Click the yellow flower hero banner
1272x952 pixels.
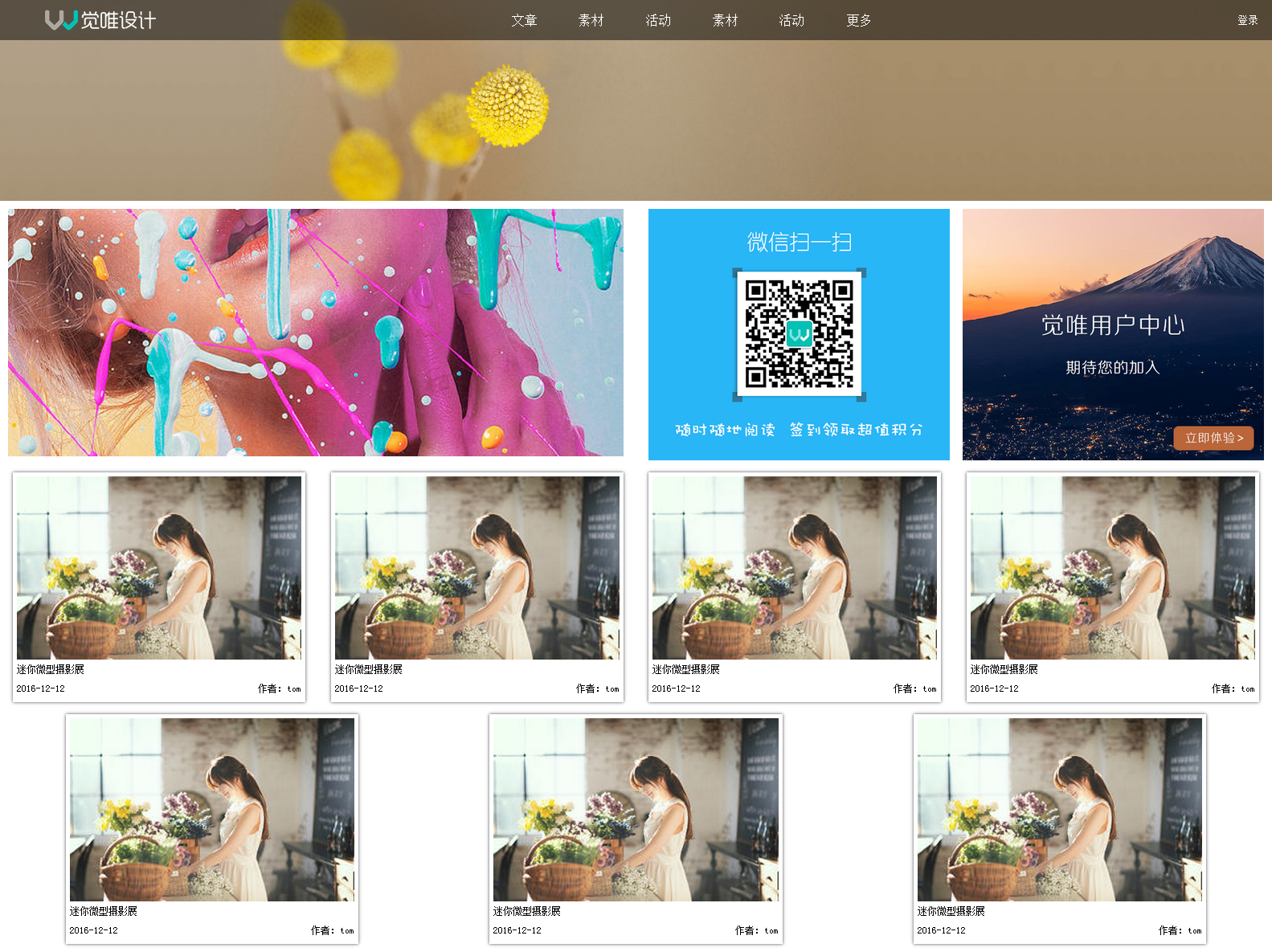[636, 121]
